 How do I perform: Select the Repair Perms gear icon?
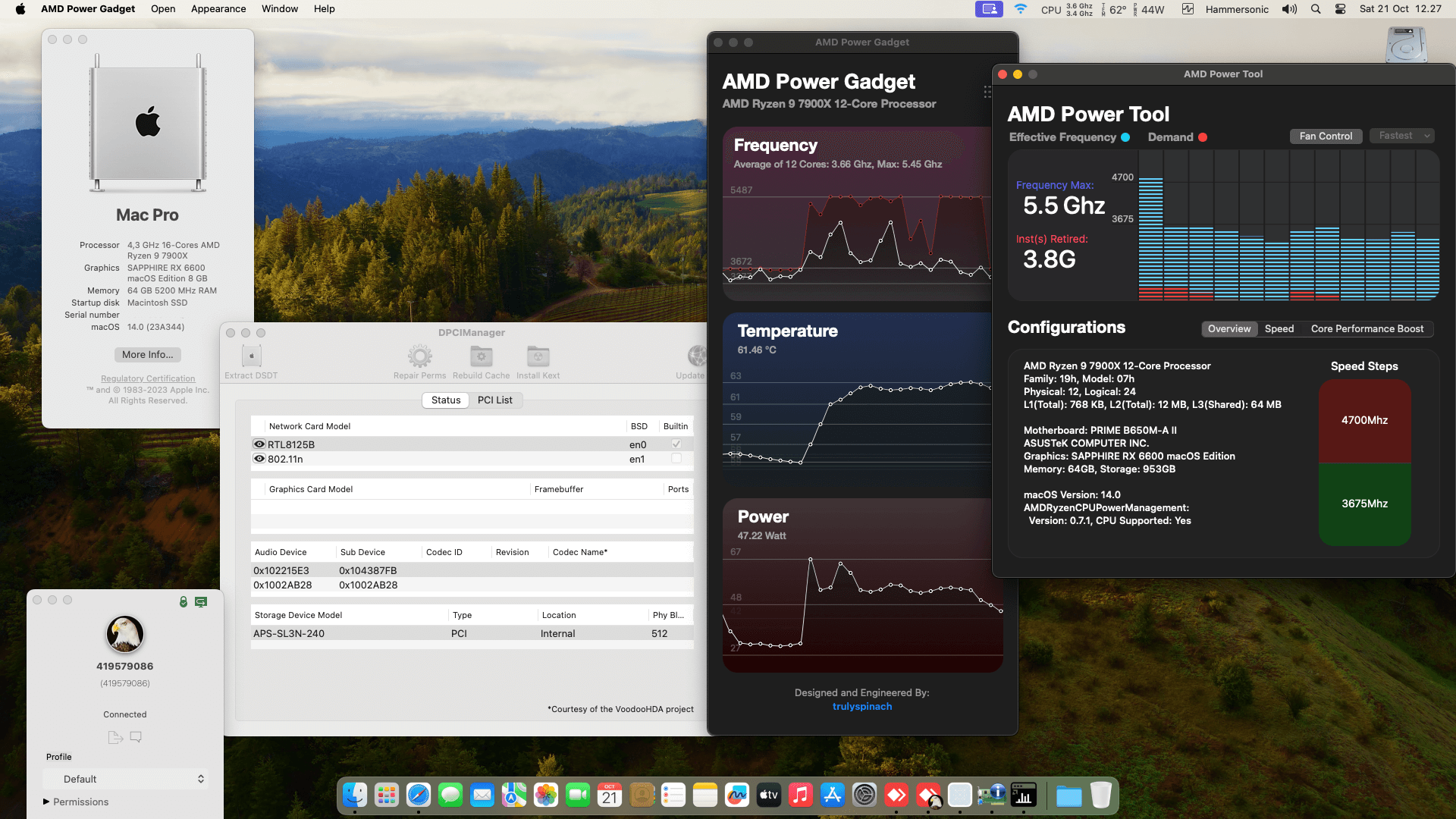(419, 356)
